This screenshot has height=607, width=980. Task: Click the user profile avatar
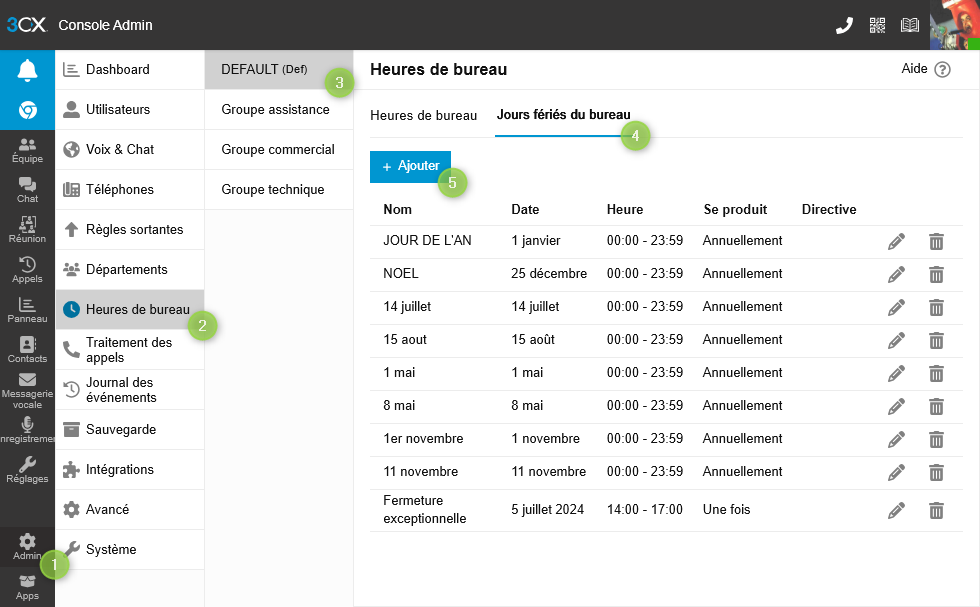tap(954, 25)
